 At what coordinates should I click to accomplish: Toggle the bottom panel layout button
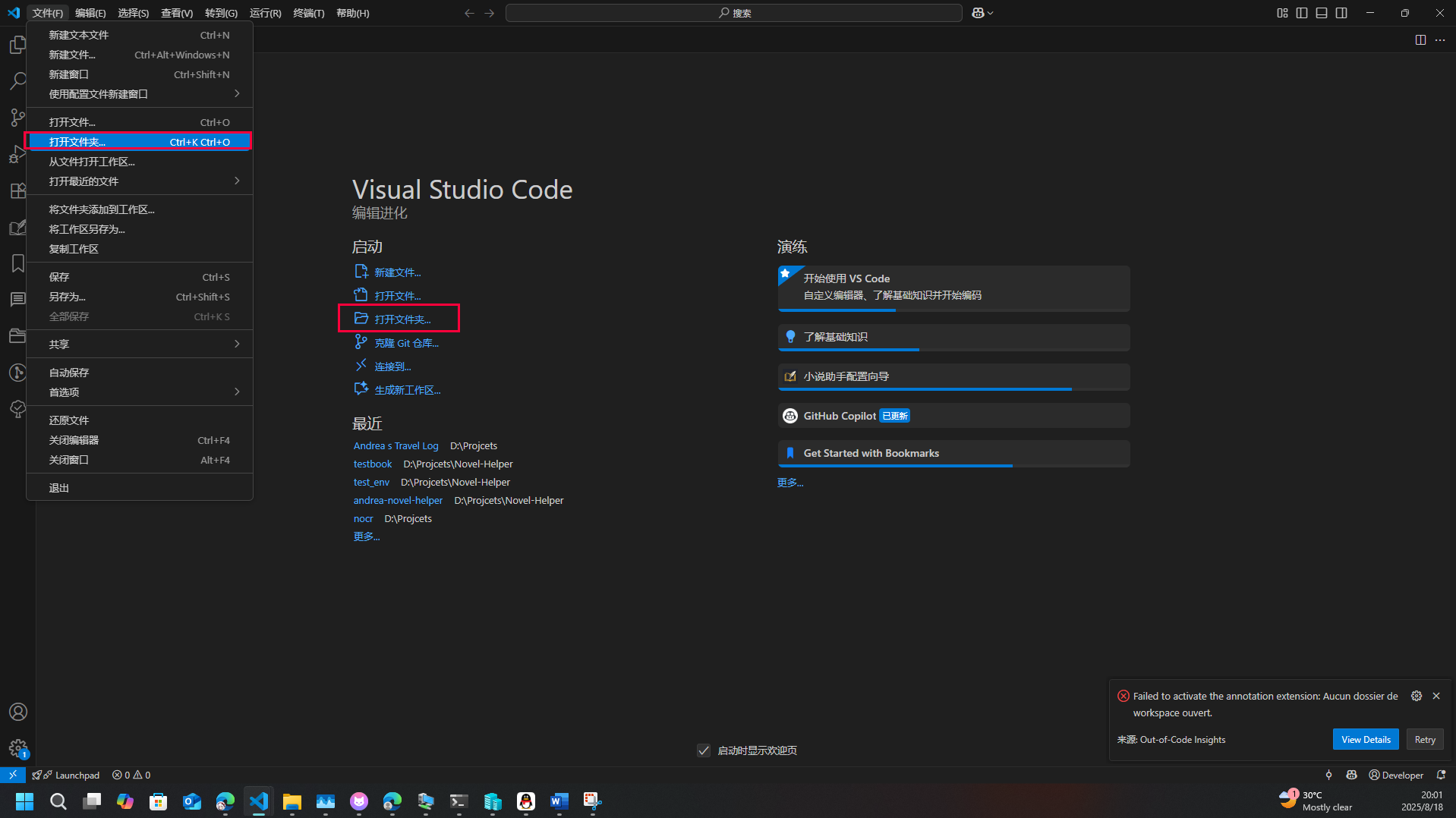[1322, 13]
